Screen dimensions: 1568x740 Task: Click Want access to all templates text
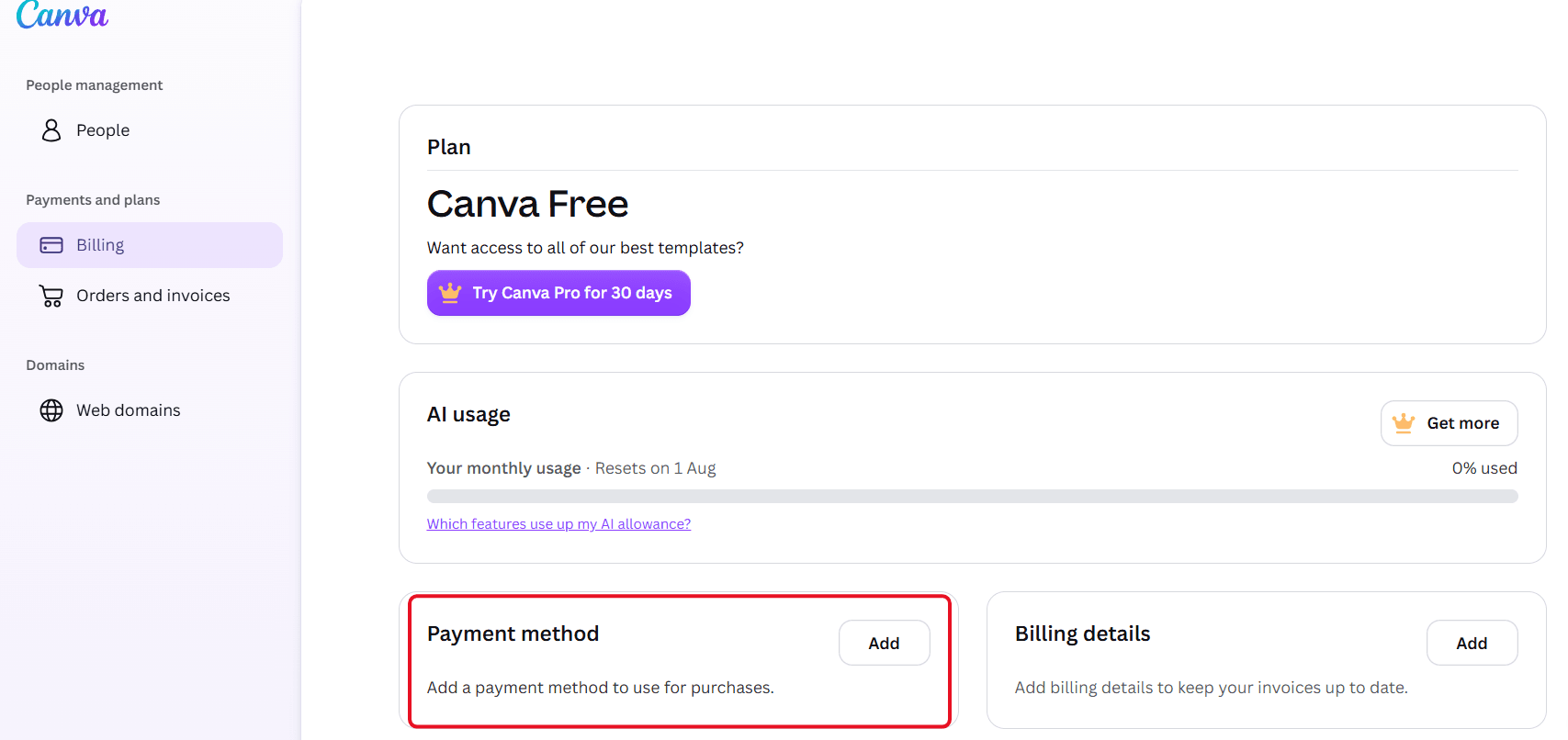(585, 248)
